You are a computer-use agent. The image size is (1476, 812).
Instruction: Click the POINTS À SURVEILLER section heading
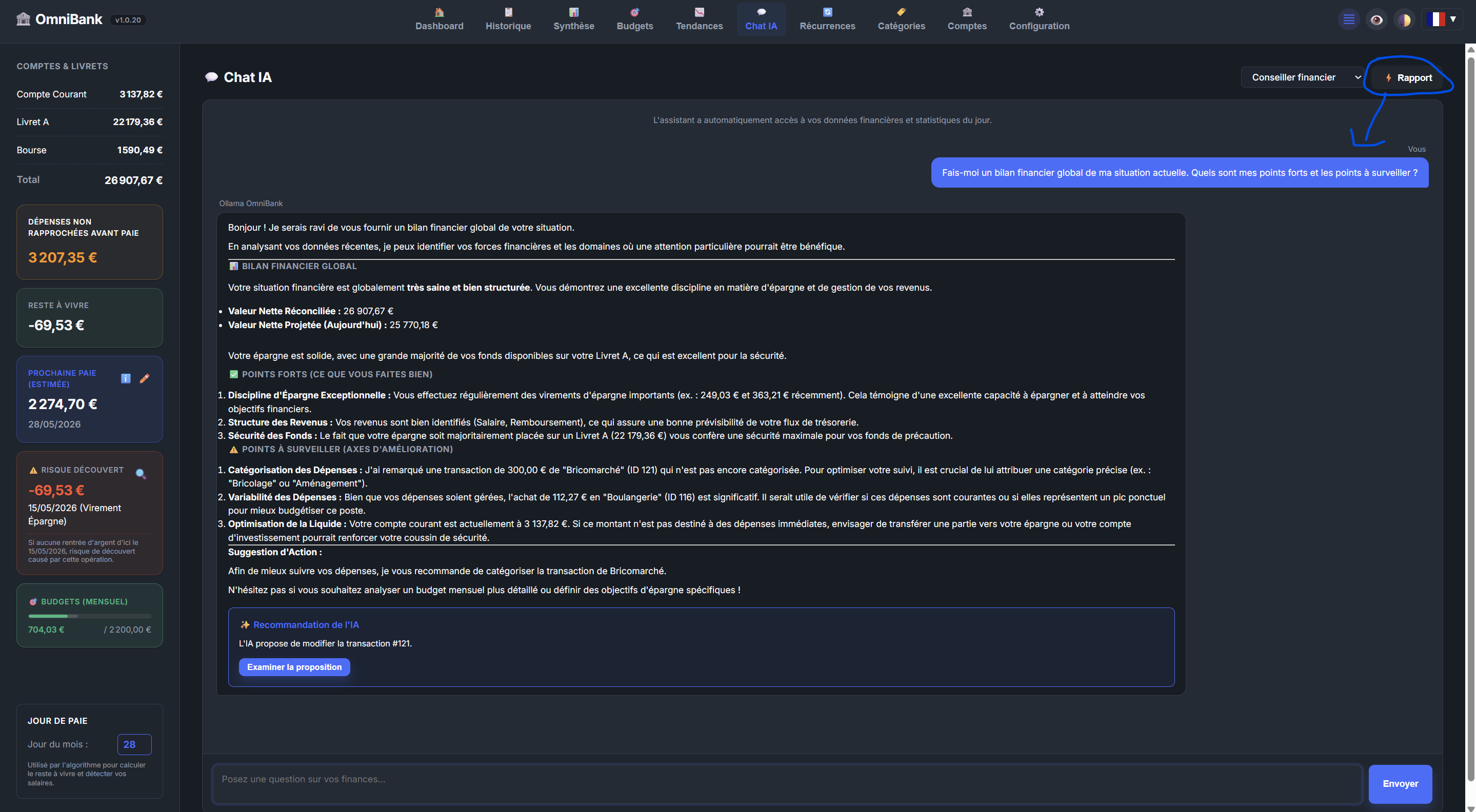(x=341, y=450)
